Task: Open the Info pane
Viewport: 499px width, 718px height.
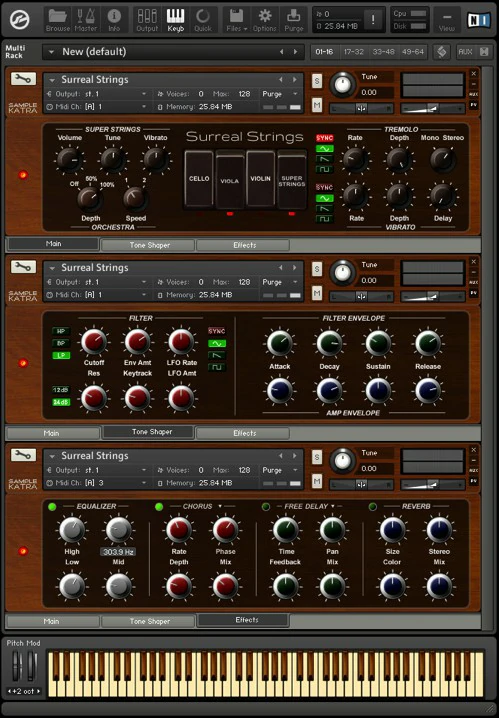Action: click(x=114, y=20)
